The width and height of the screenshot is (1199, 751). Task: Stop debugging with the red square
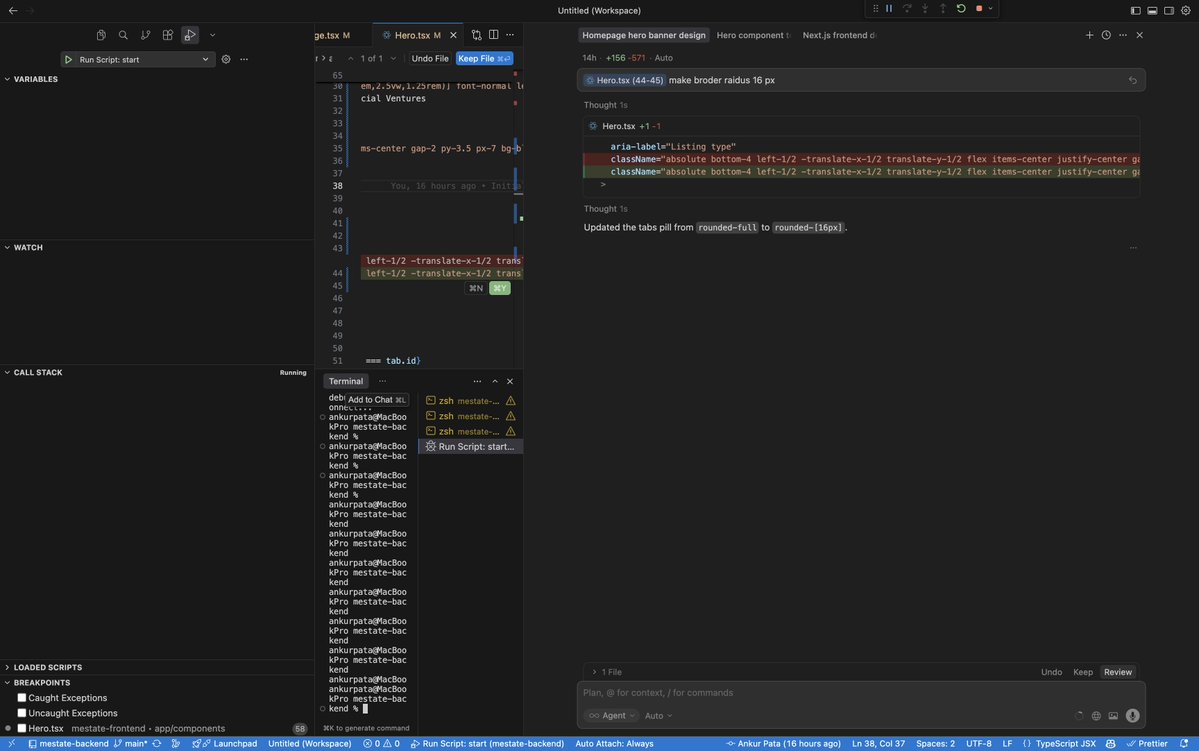(979, 8)
